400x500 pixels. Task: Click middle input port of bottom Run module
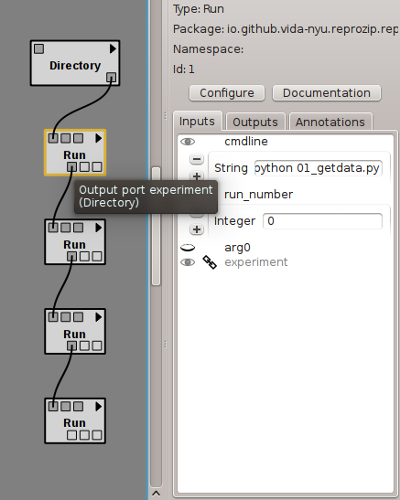[66, 406]
